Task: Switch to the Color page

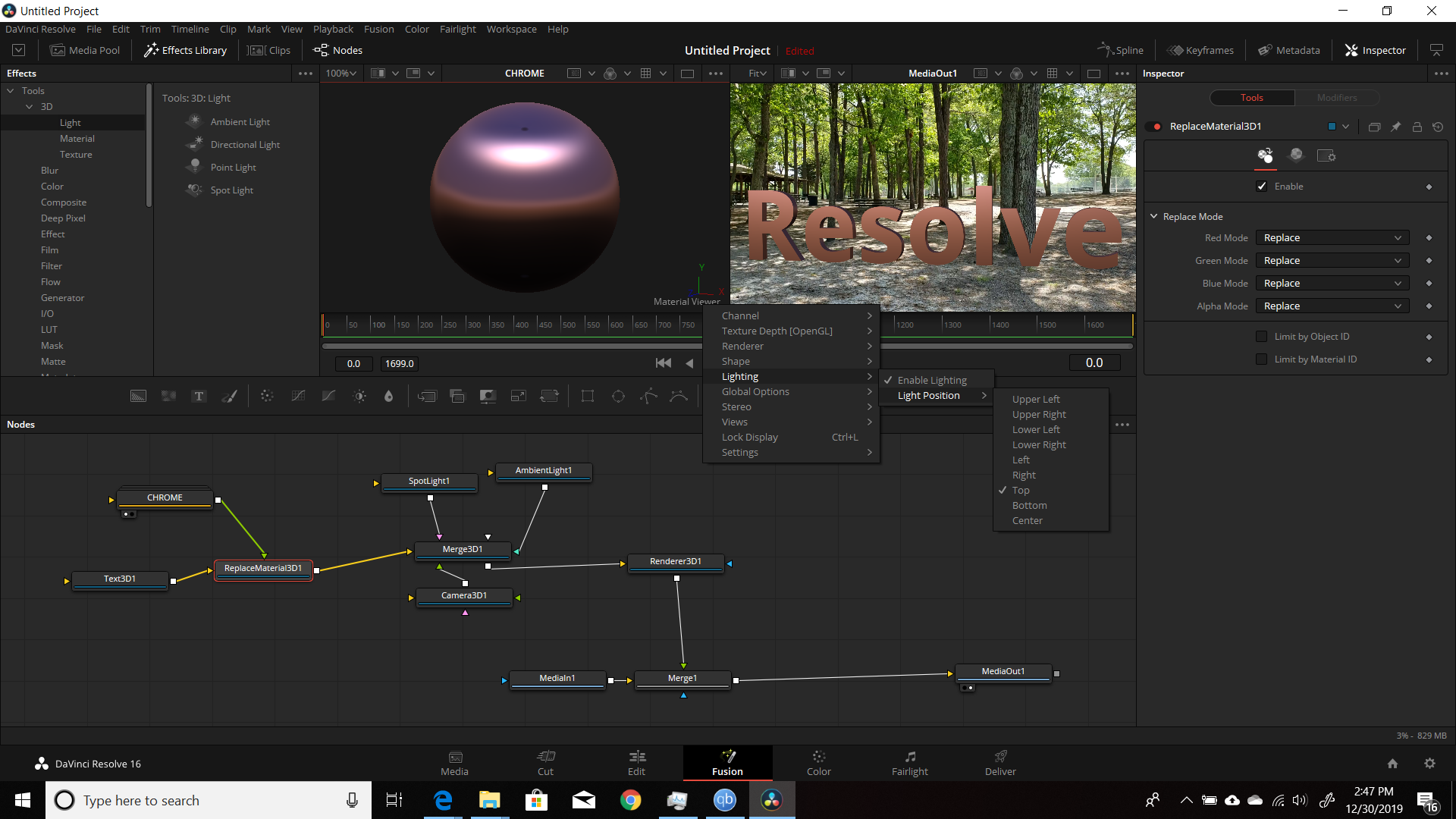Action: tap(818, 763)
